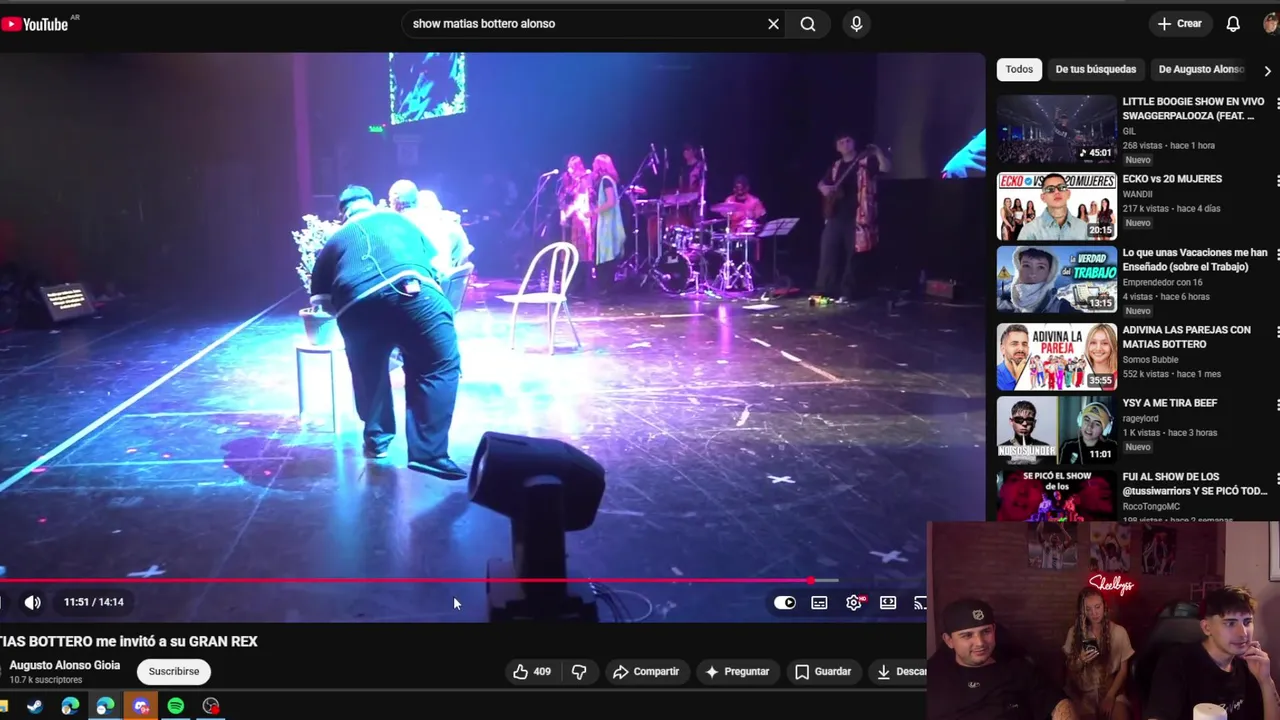Start voice search with microphone
1280x720 pixels.
856,24
